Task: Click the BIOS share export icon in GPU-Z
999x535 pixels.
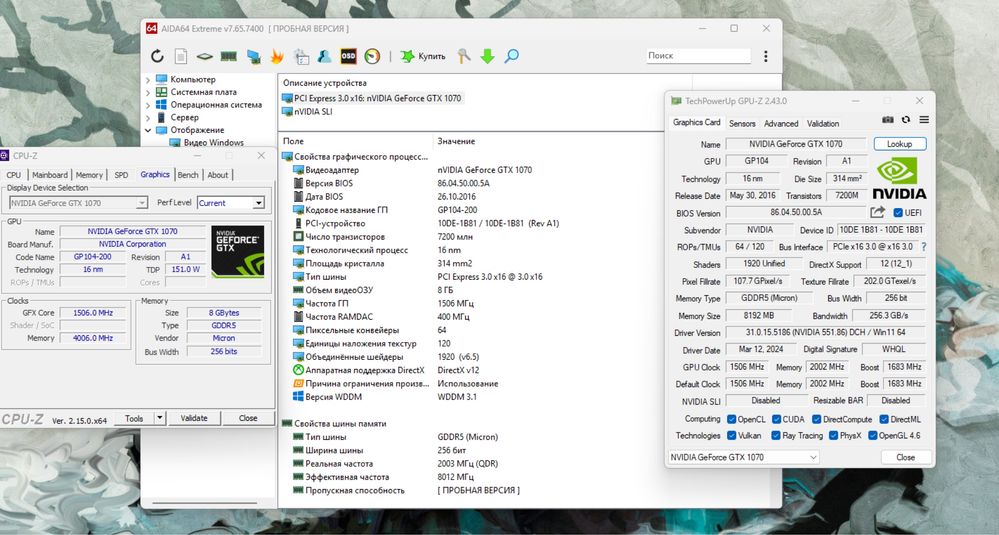Action: point(877,212)
